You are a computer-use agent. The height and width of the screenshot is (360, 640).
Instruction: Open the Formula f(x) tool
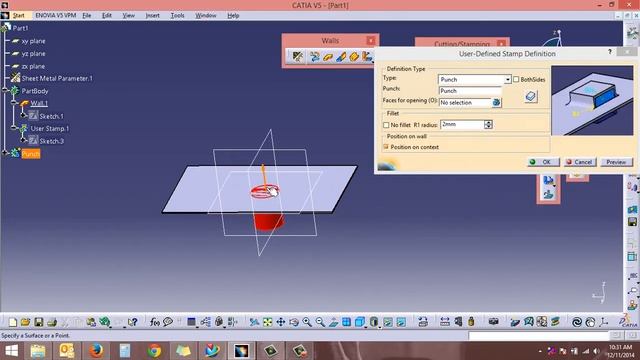coord(154,322)
